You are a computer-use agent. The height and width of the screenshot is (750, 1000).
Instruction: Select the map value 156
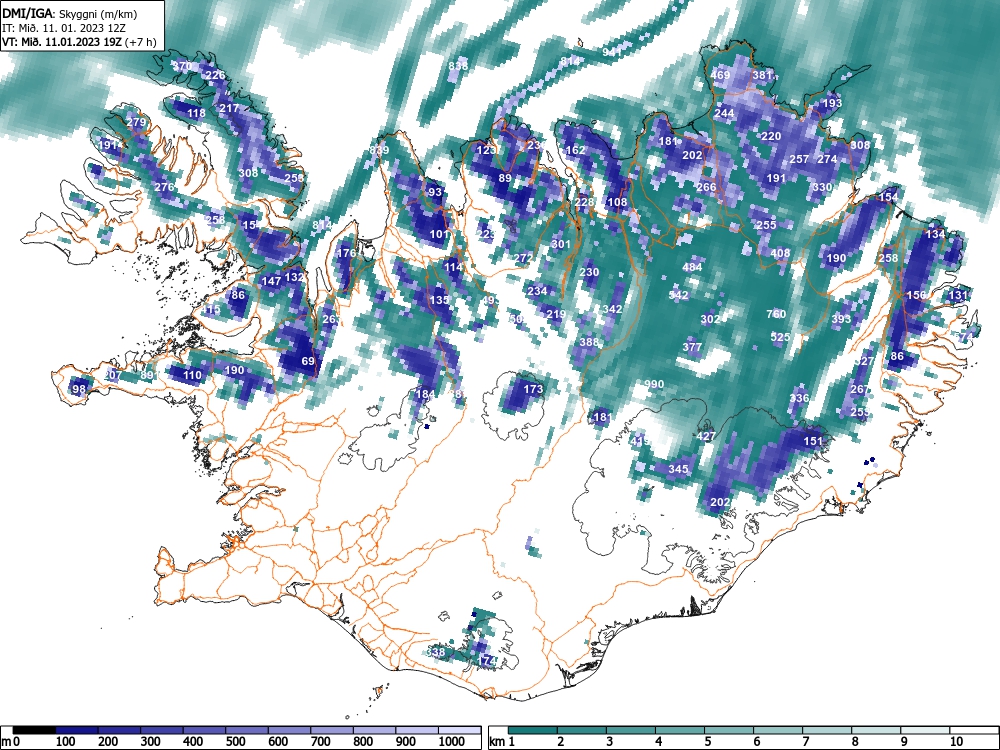coord(916,295)
